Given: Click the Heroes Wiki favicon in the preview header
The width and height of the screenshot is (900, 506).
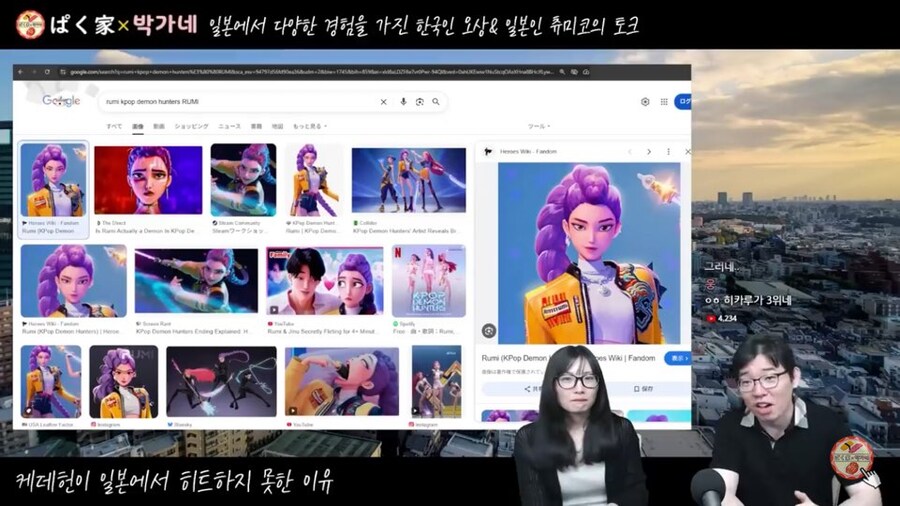Looking at the screenshot, I should click(488, 151).
